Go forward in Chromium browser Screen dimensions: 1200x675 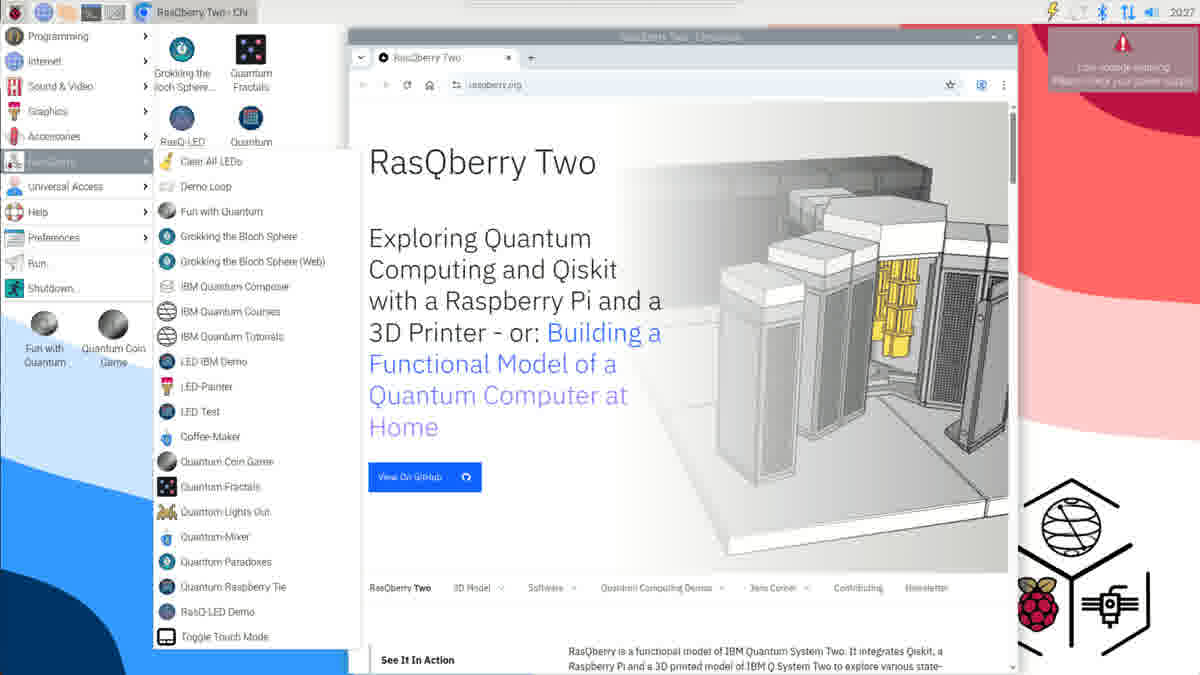pos(385,85)
